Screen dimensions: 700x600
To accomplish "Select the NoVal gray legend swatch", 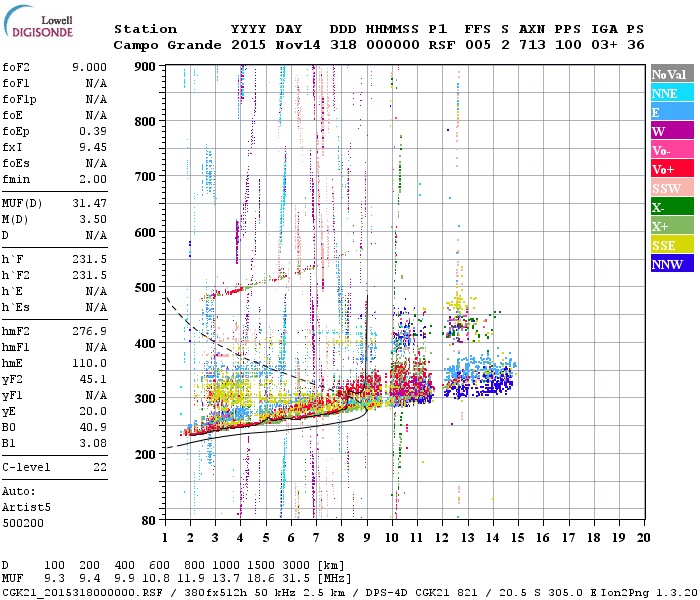I will 672,74.
